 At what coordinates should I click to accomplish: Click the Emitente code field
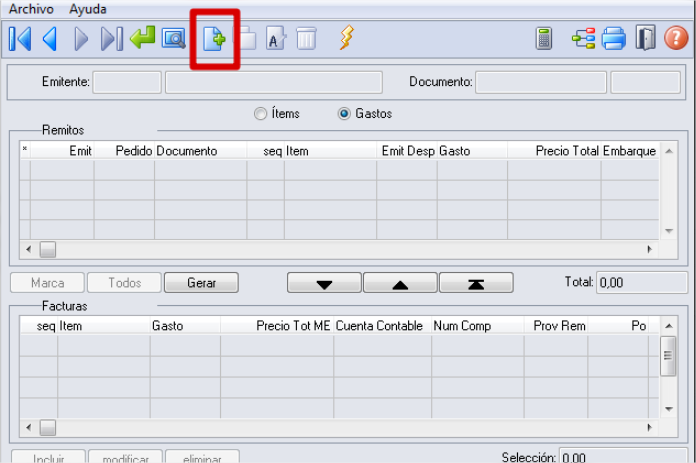[127, 82]
